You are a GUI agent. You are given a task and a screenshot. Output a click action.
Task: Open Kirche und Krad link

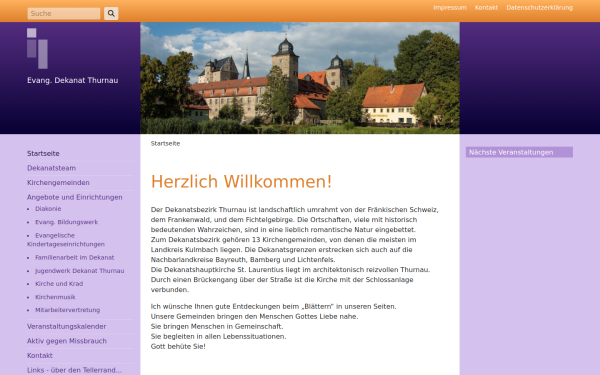coord(59,284)
